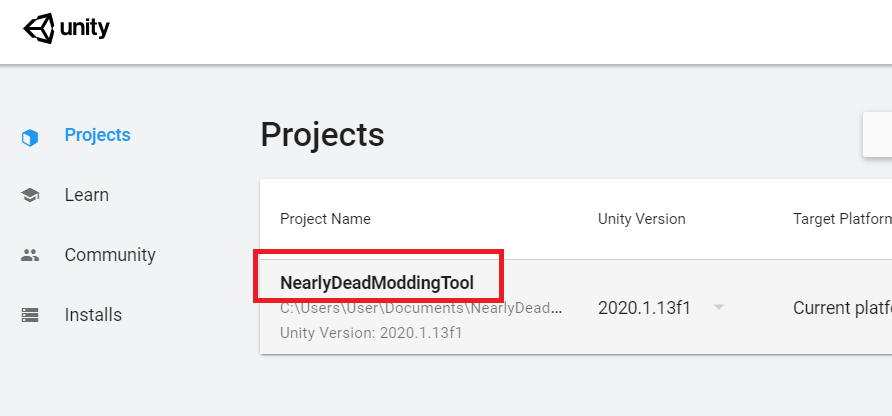Expand the Unity version dropdown arrow
Viewport: 892px width, 416px height.
719,307
